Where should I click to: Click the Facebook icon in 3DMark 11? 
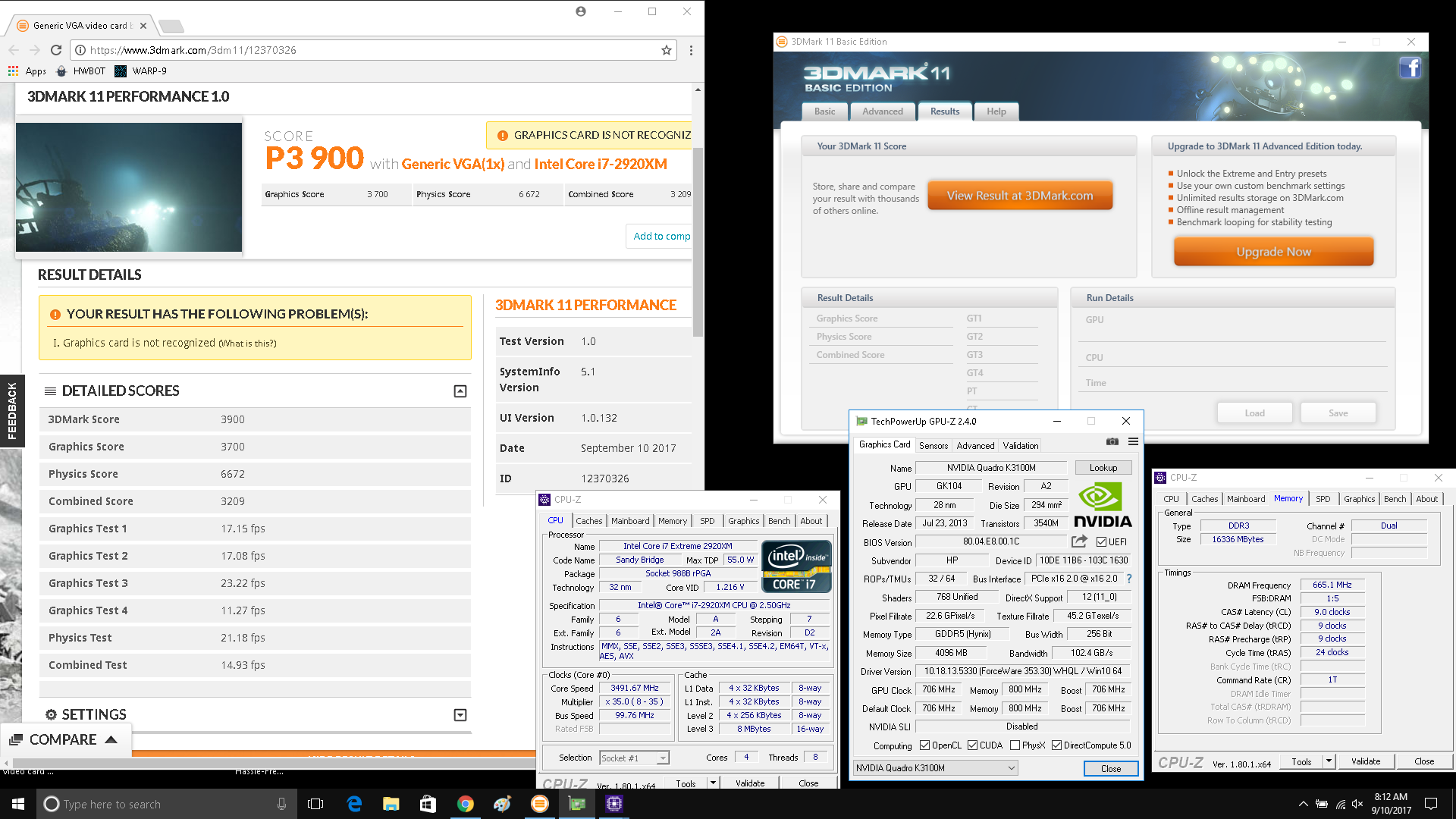[1410, 68]
